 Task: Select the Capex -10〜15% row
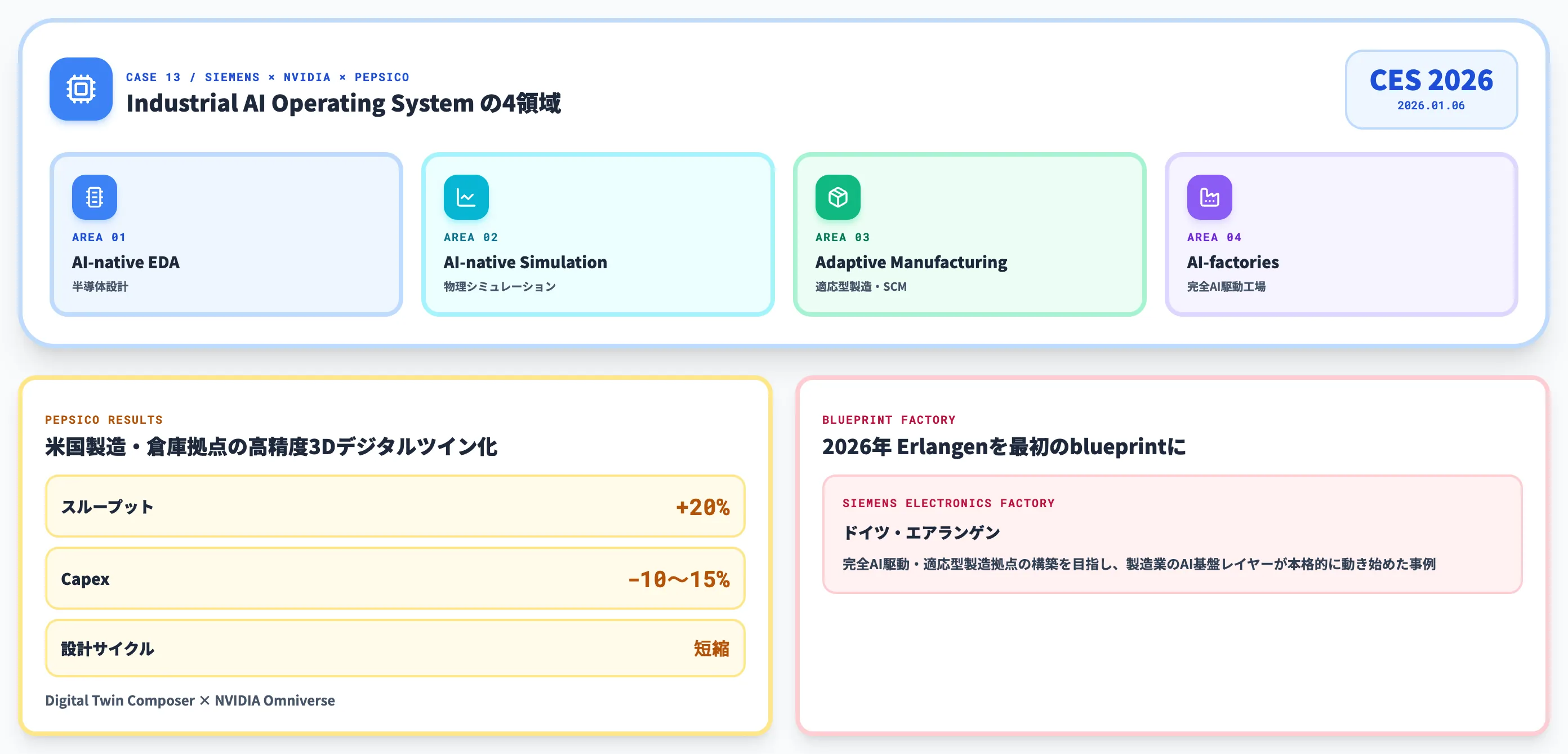coord(395,578)
